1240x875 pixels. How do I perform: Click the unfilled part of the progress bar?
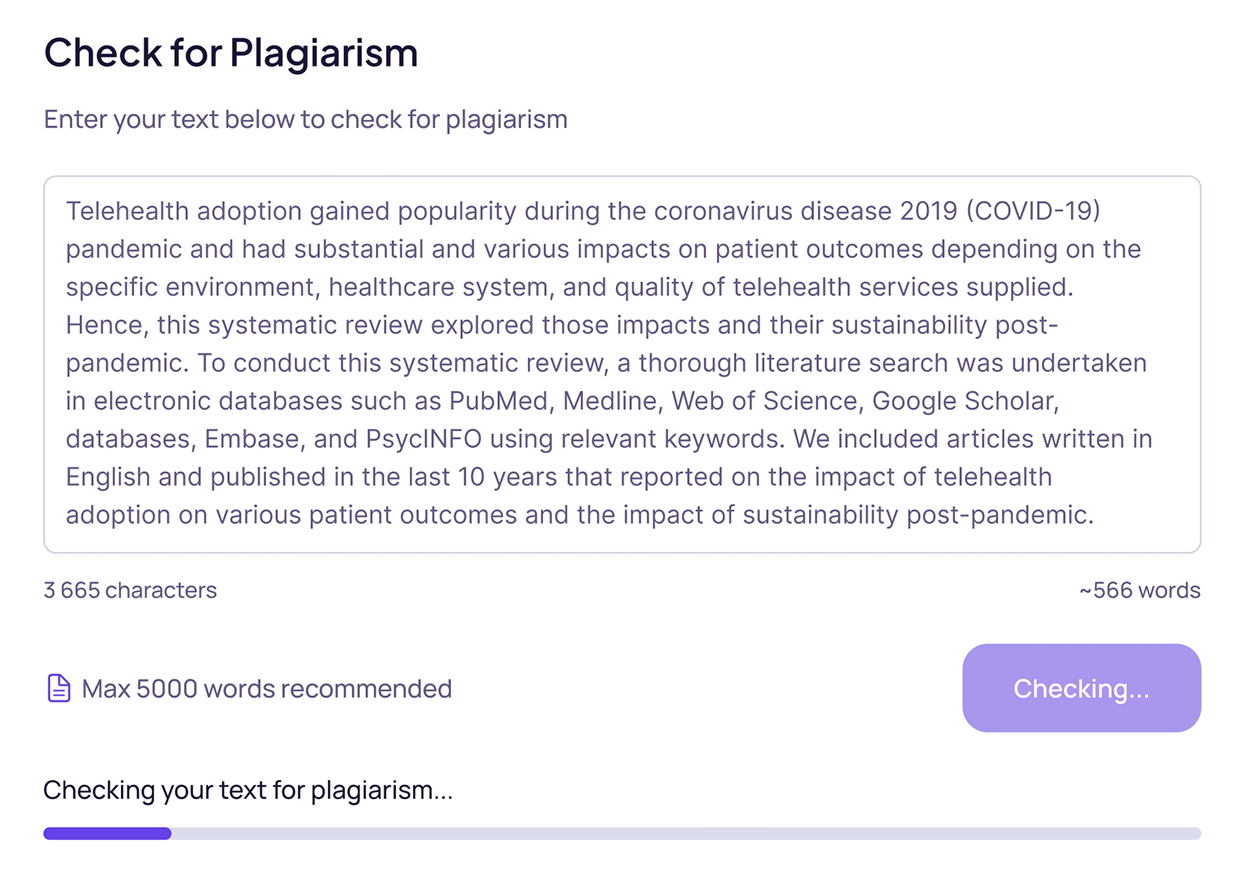685,833
